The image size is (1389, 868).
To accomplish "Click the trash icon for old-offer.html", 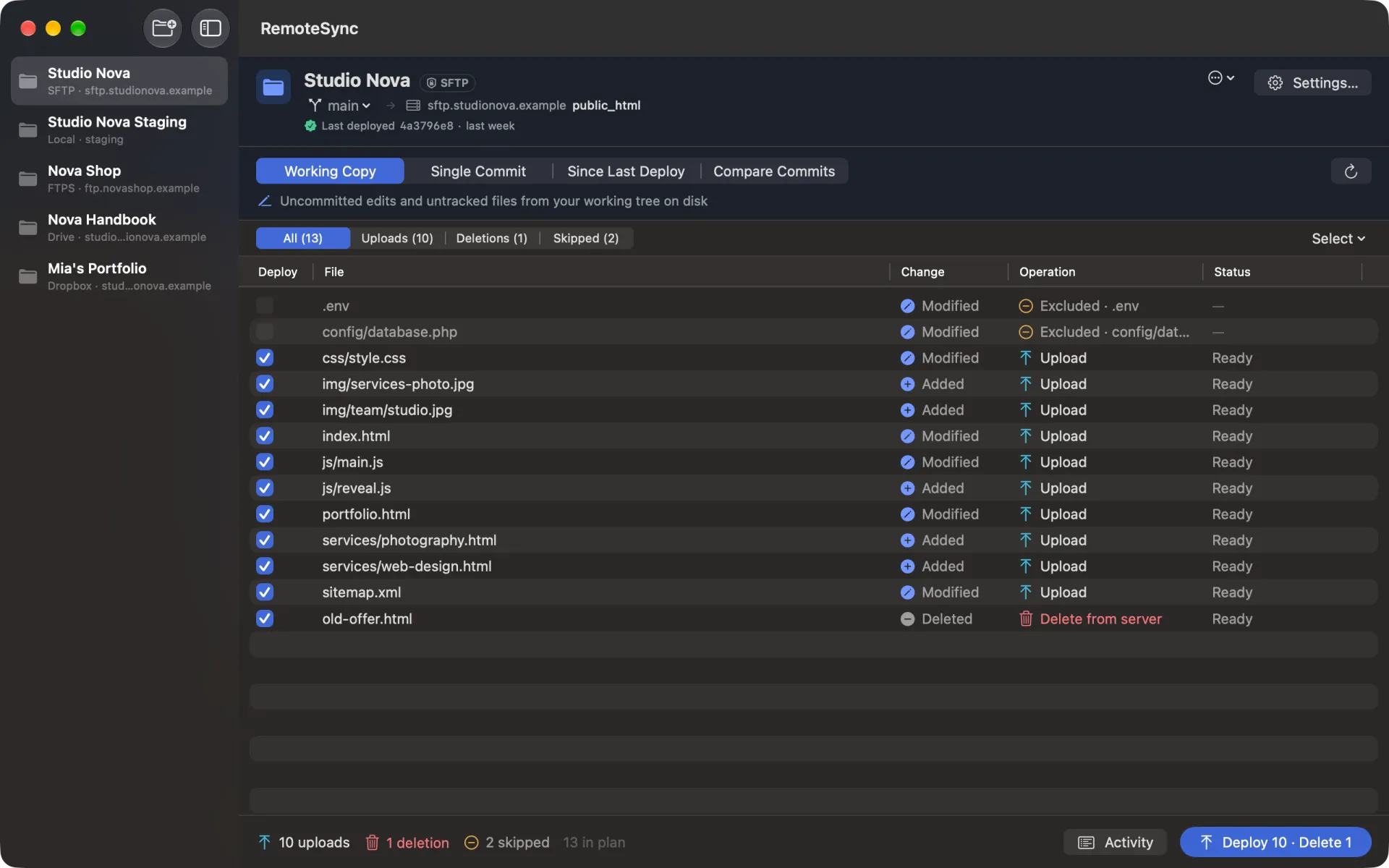I will click(1026, 618).
